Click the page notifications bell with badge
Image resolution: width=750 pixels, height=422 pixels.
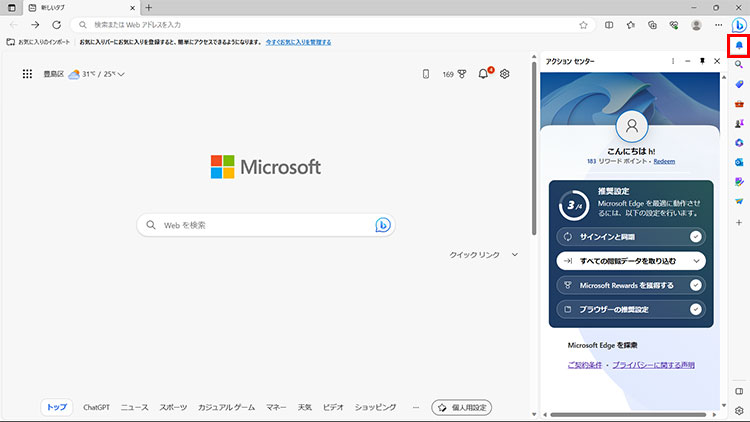[484, 74]
